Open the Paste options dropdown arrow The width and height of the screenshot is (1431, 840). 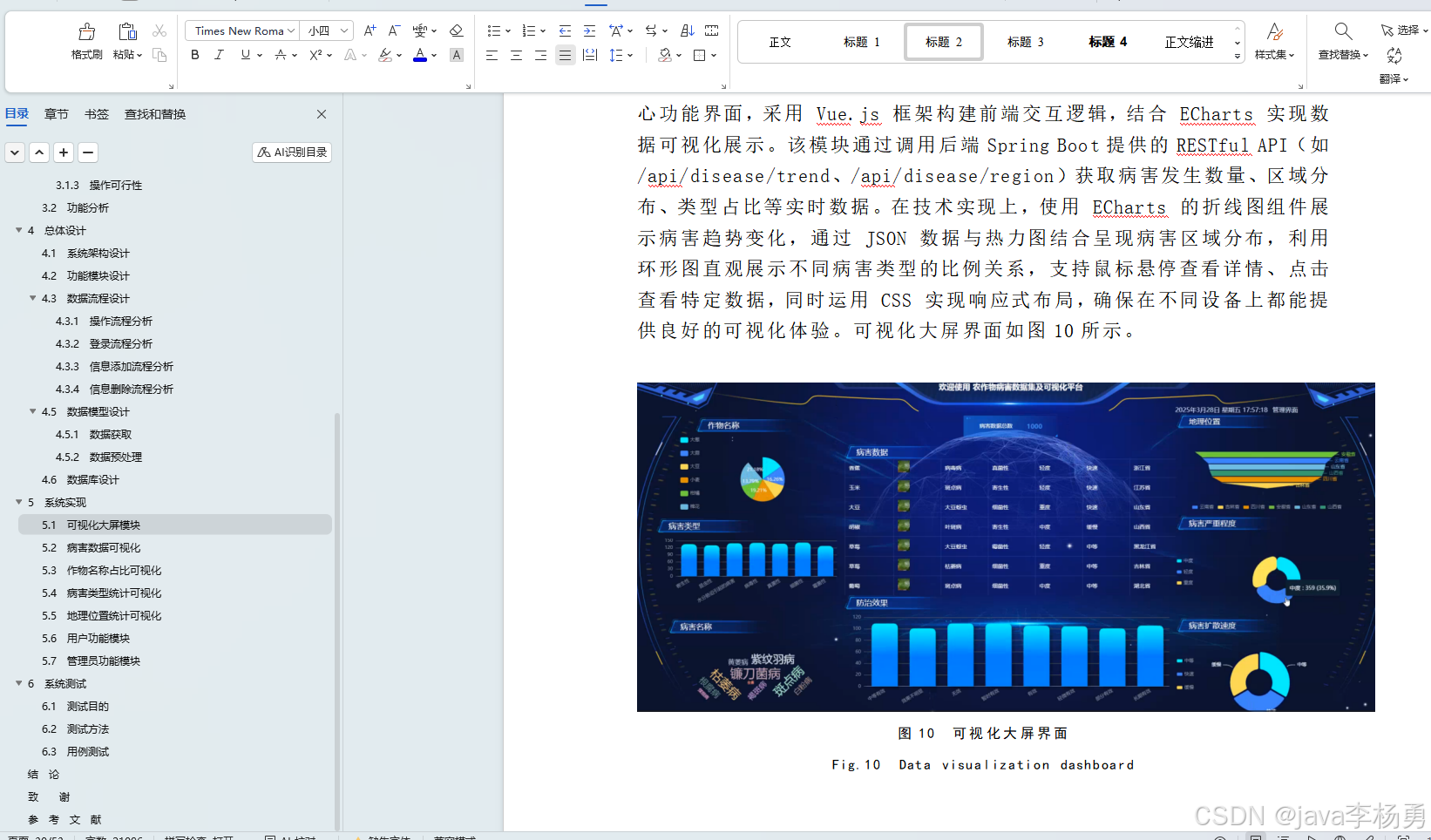pyautogui.click(x=139, y=55)
